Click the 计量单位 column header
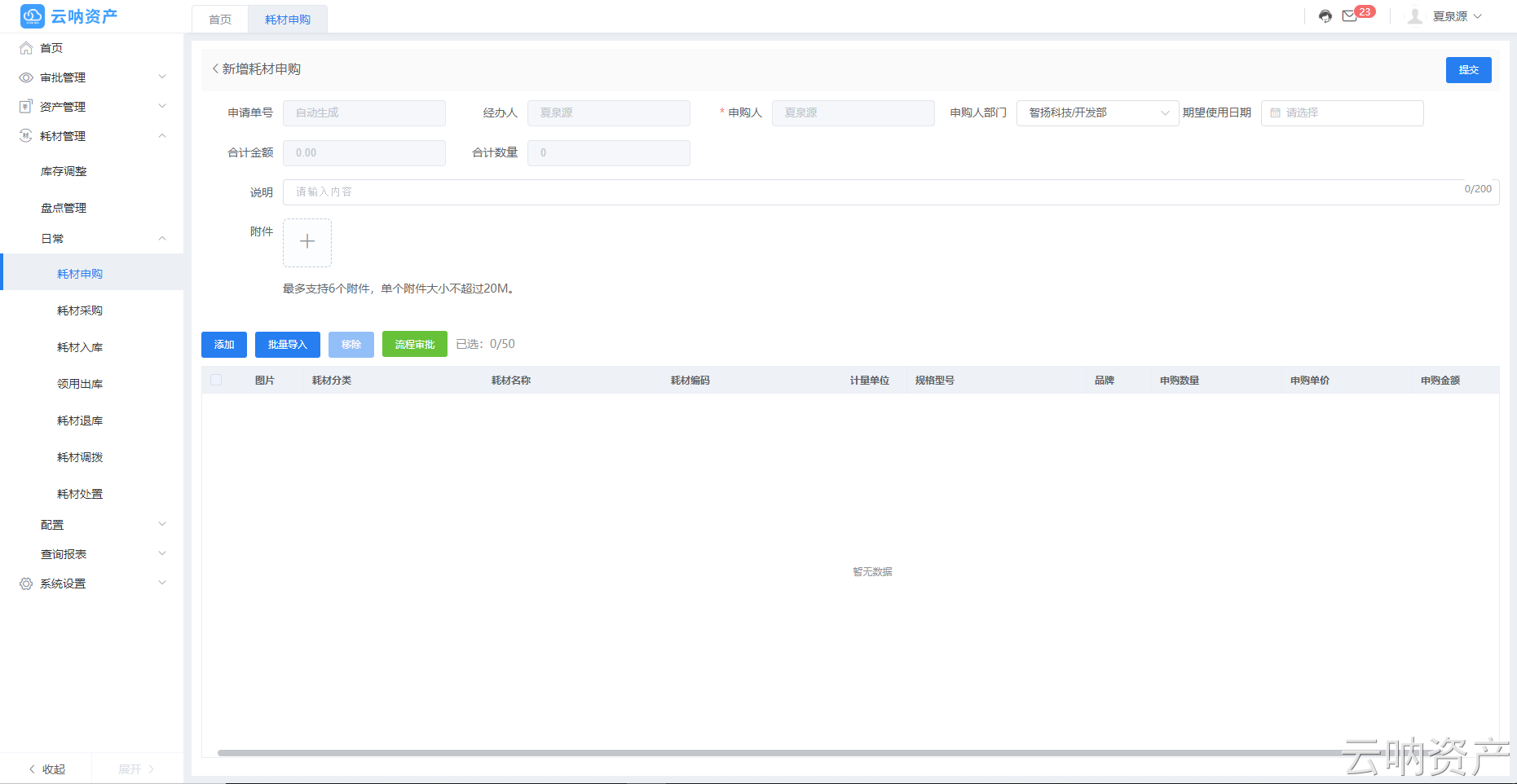 coord(870,381)
